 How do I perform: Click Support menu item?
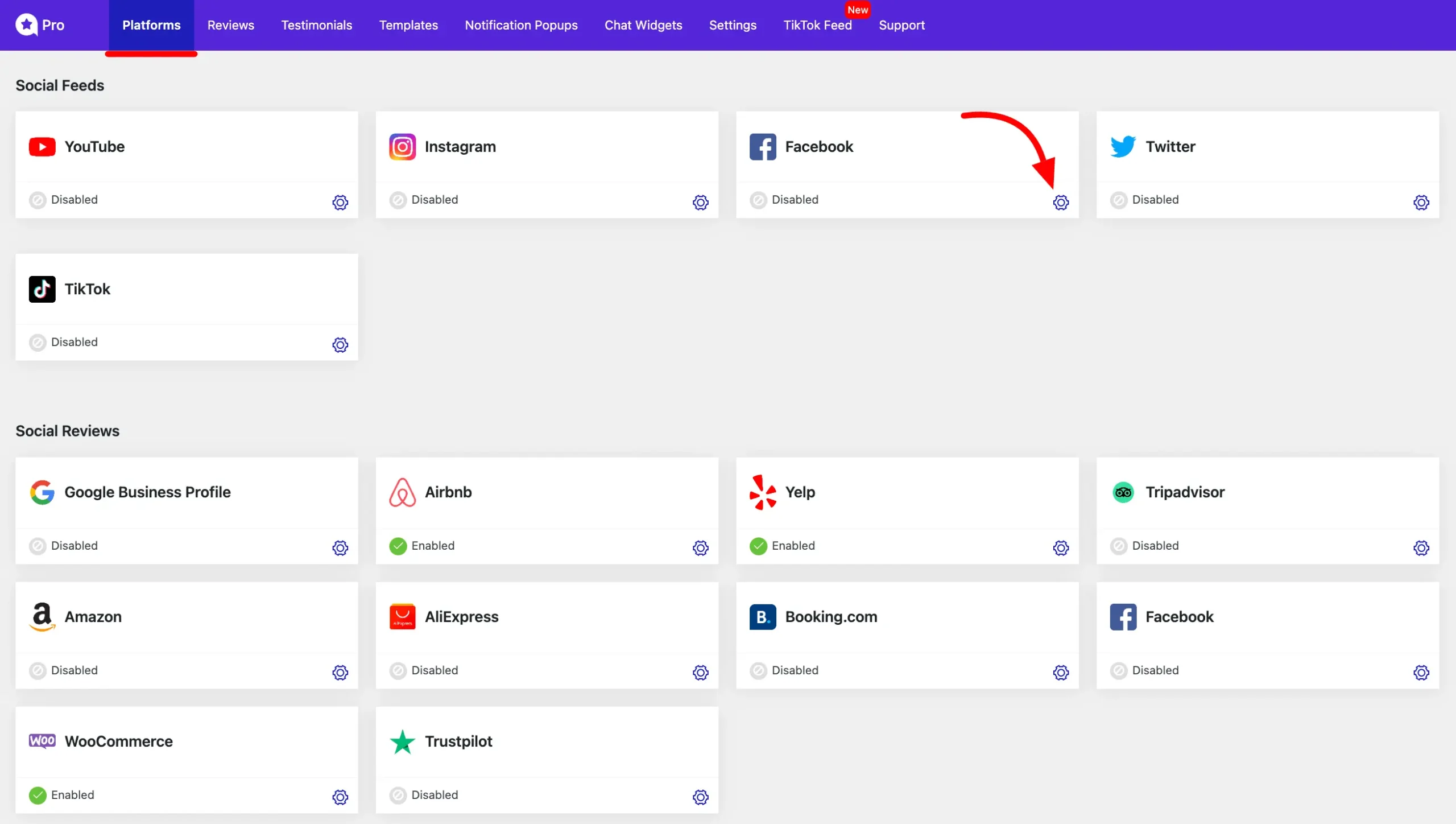pos(902,25)
